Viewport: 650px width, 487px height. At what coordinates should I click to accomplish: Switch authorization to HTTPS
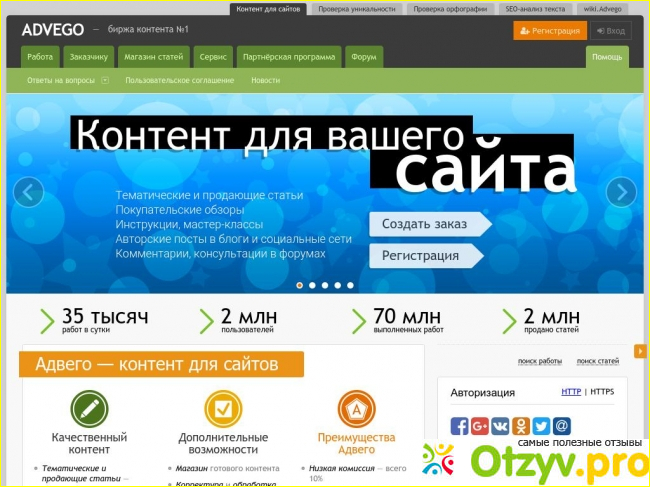point(601,392)
